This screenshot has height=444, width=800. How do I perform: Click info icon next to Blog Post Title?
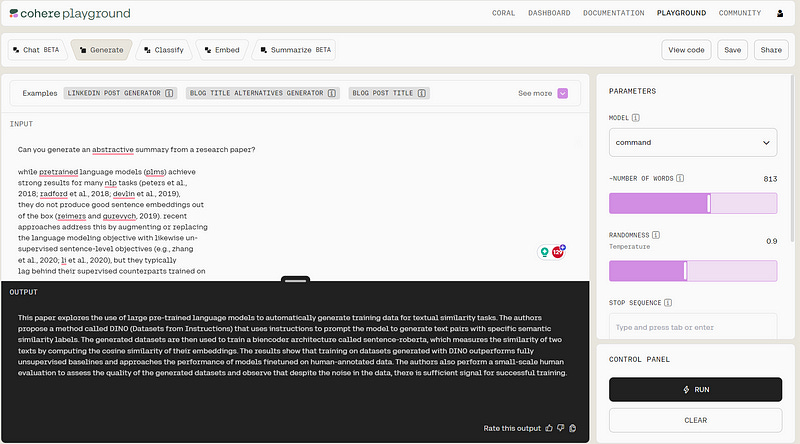tap(421, 93)
